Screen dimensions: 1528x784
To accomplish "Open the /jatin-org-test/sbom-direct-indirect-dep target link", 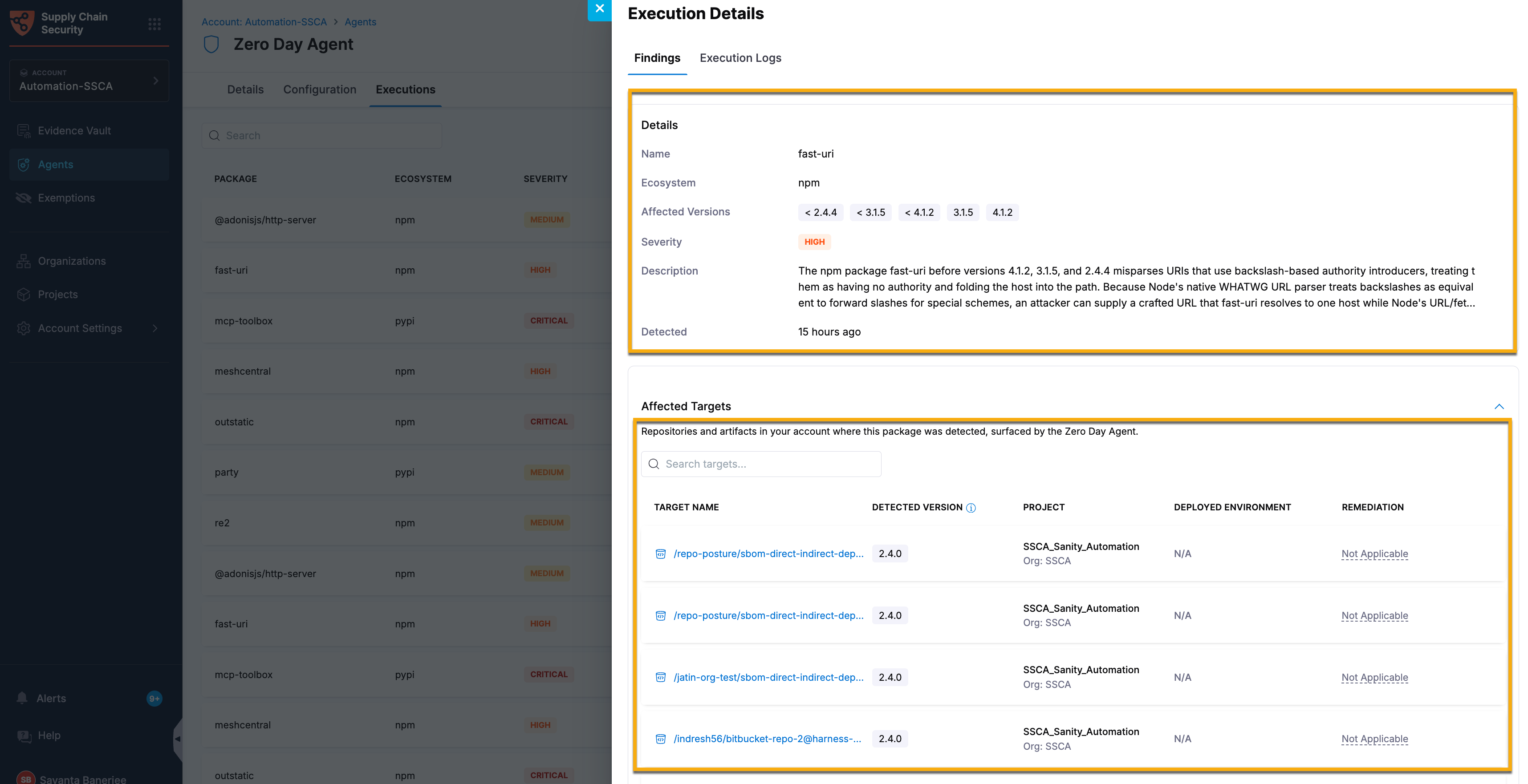I will (768, 677).
